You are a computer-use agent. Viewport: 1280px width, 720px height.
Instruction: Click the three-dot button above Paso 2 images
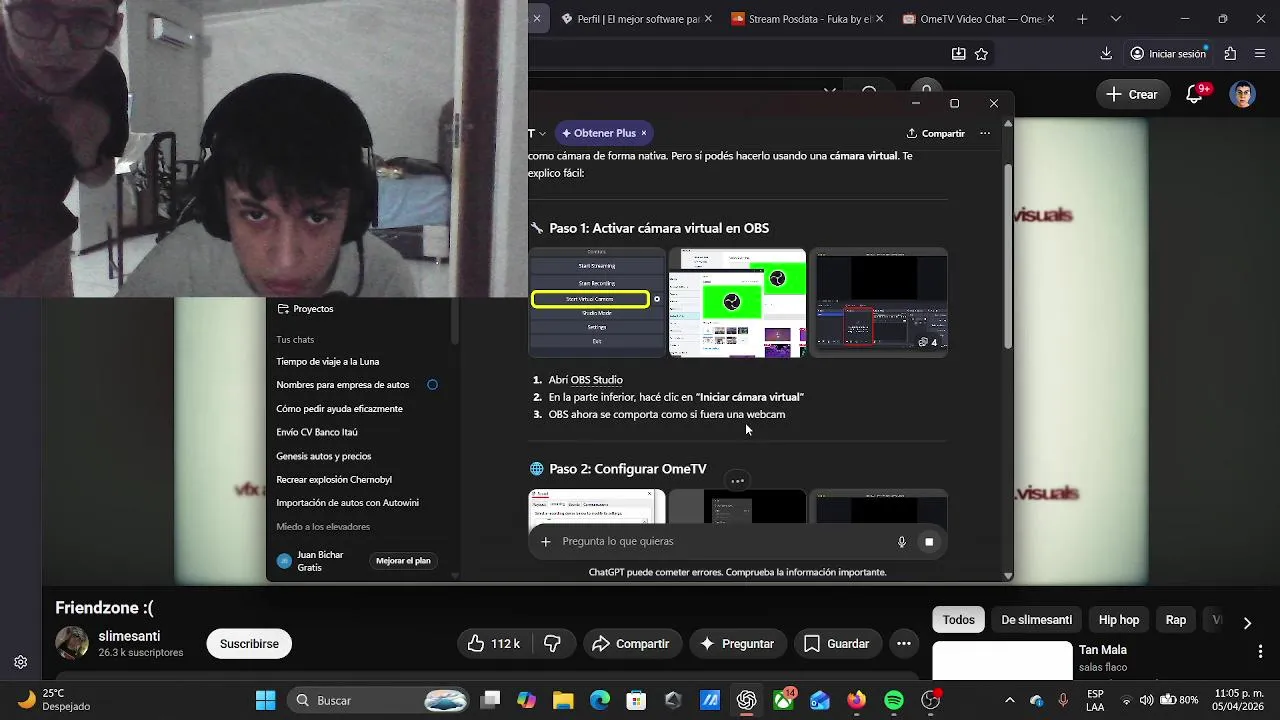coord(737,481)
